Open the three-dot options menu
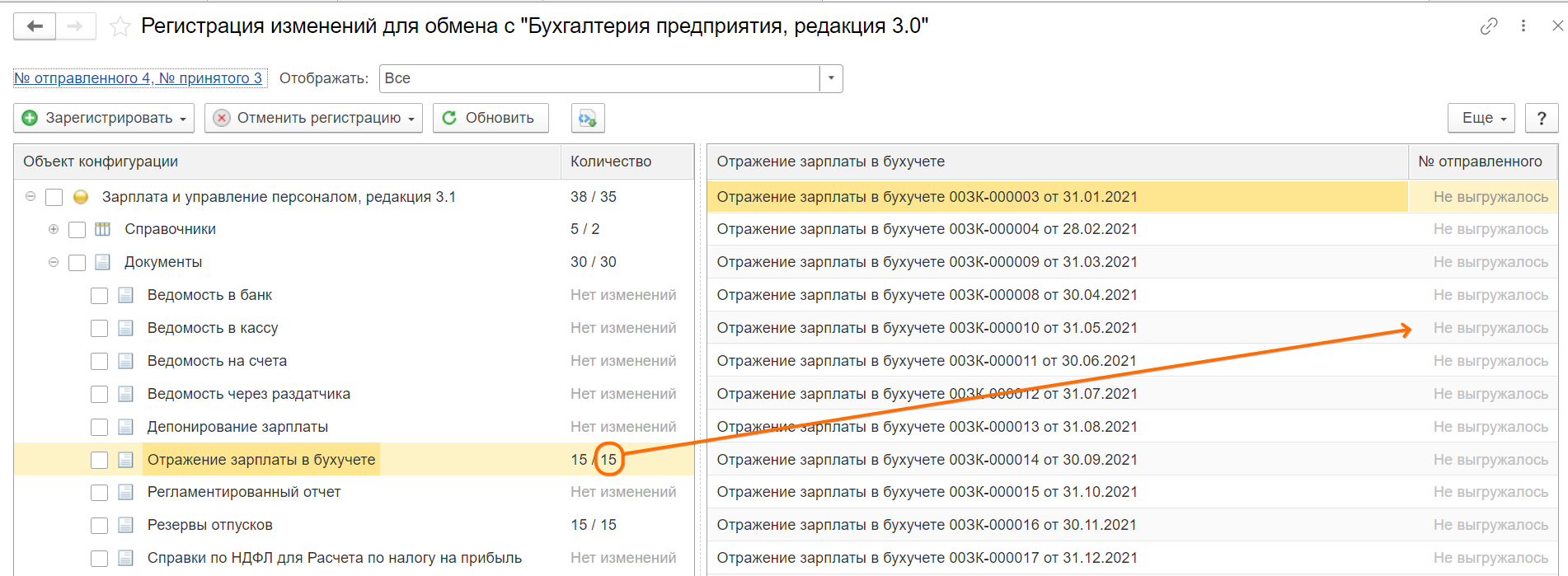The image size is (1568, 576). pos(1523,26)
